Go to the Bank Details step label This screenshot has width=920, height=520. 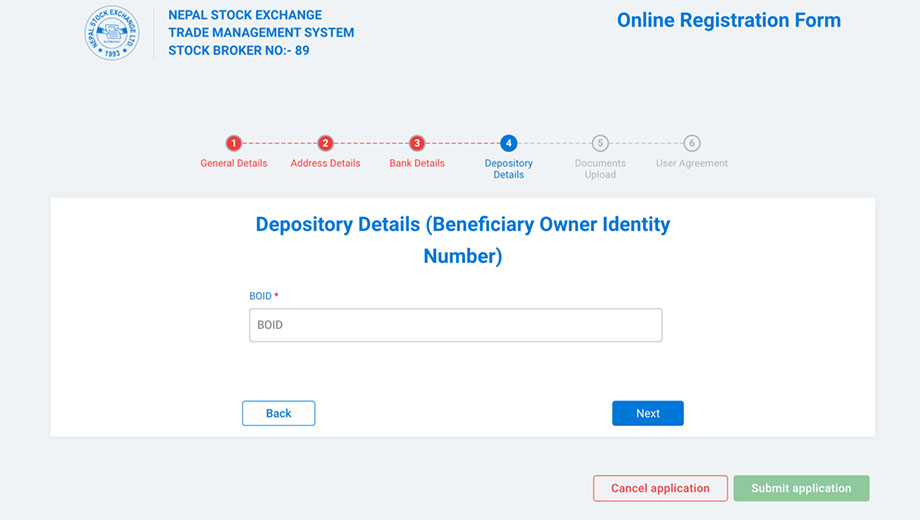[417, 163]
